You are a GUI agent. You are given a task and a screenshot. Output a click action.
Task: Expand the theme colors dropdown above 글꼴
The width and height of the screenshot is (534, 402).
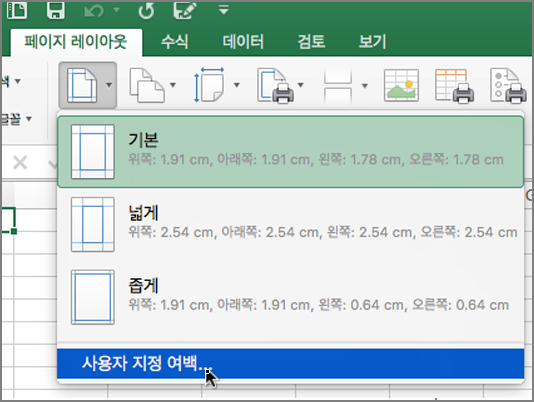click(x=17, y=81)
